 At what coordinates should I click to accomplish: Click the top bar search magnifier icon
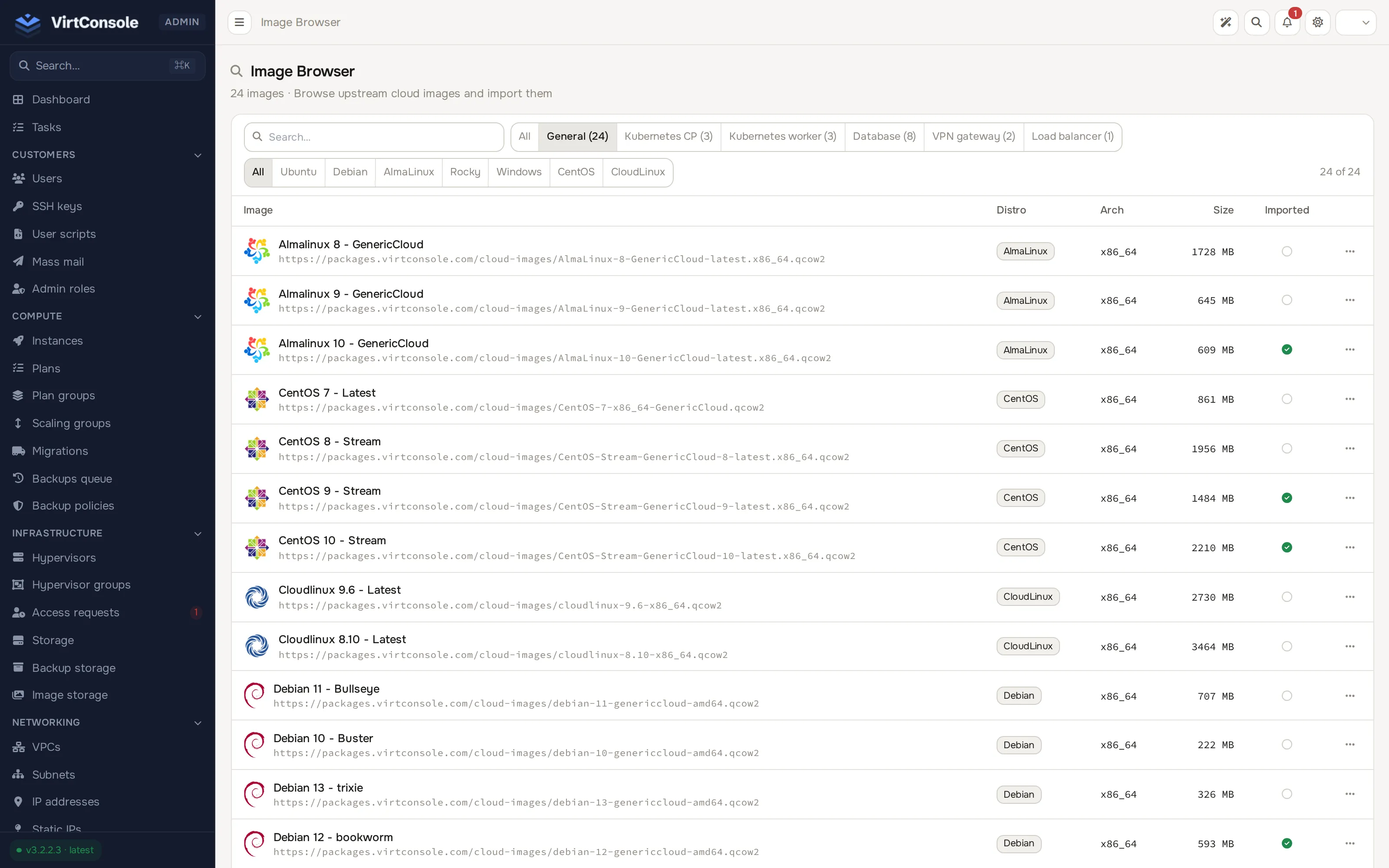[x=1257, y=23]
